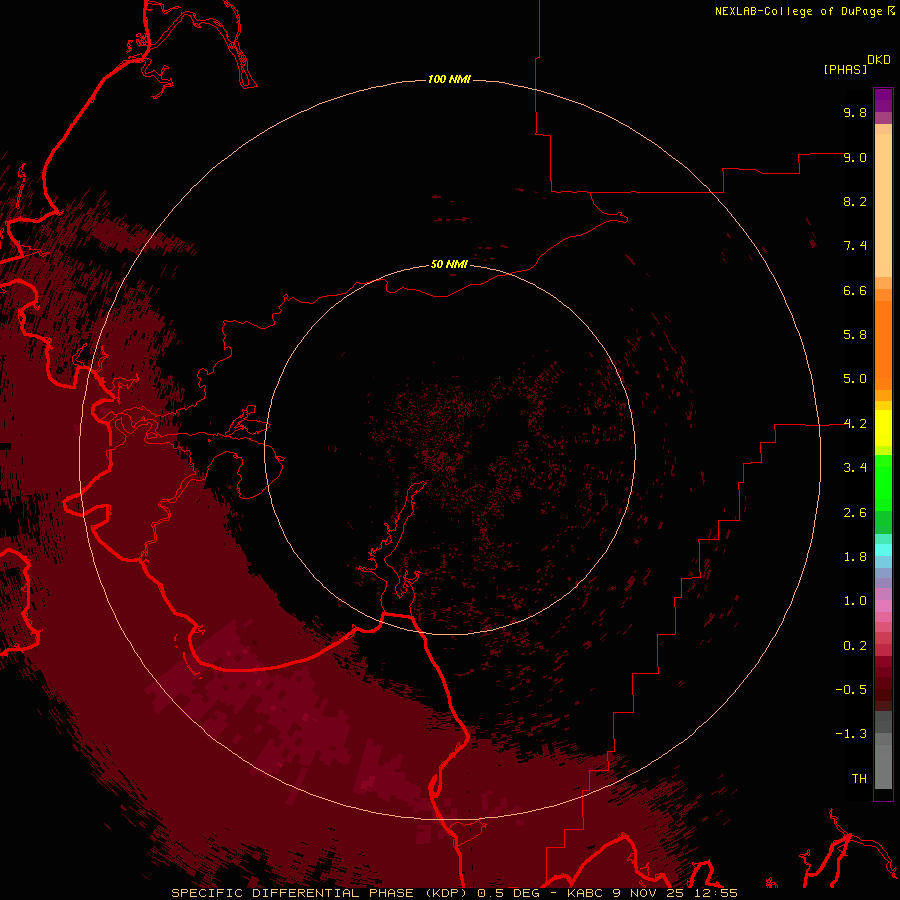The width and height of the screenshot is (900, 900).
Task: Select the 100 NMI range ring label
Action: point(449,79)
